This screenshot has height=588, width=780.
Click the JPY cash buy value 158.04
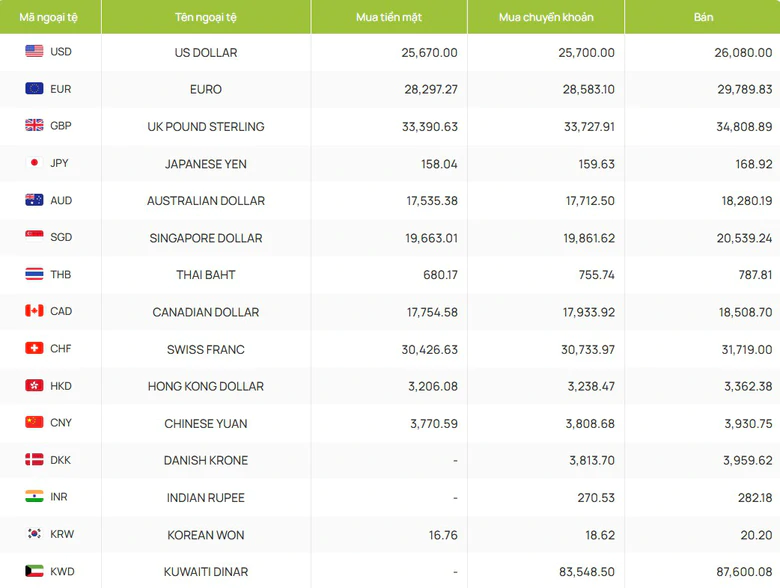click(x=439, y=164)
